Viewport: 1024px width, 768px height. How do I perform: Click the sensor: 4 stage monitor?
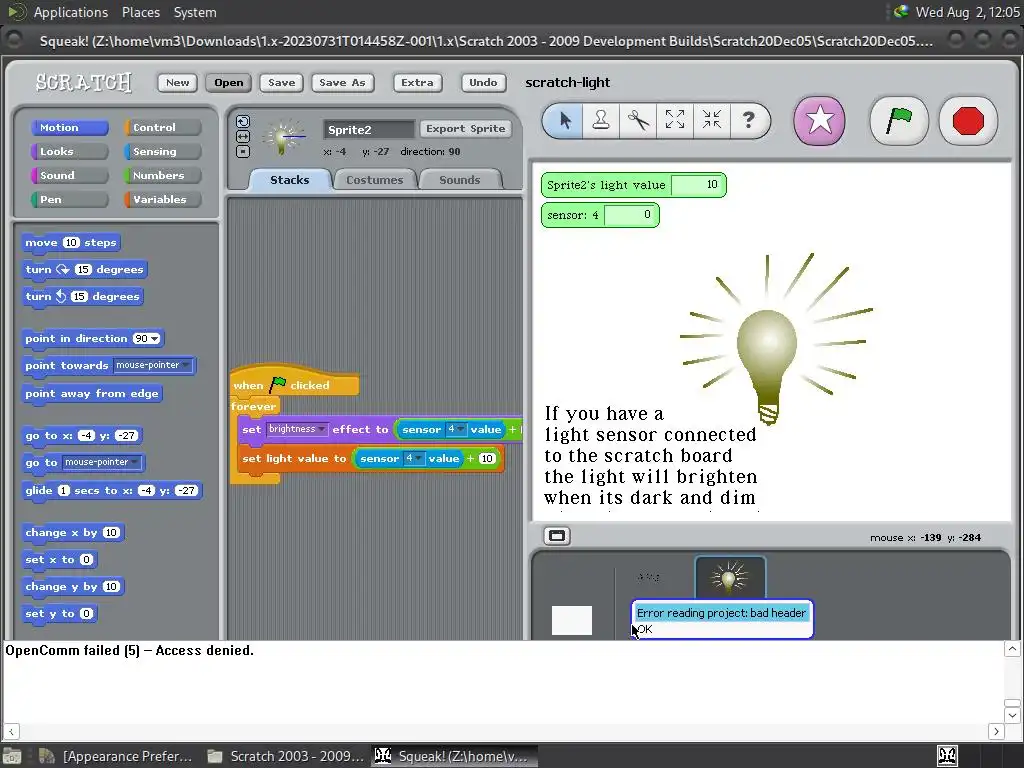click(x=600, y=215)
